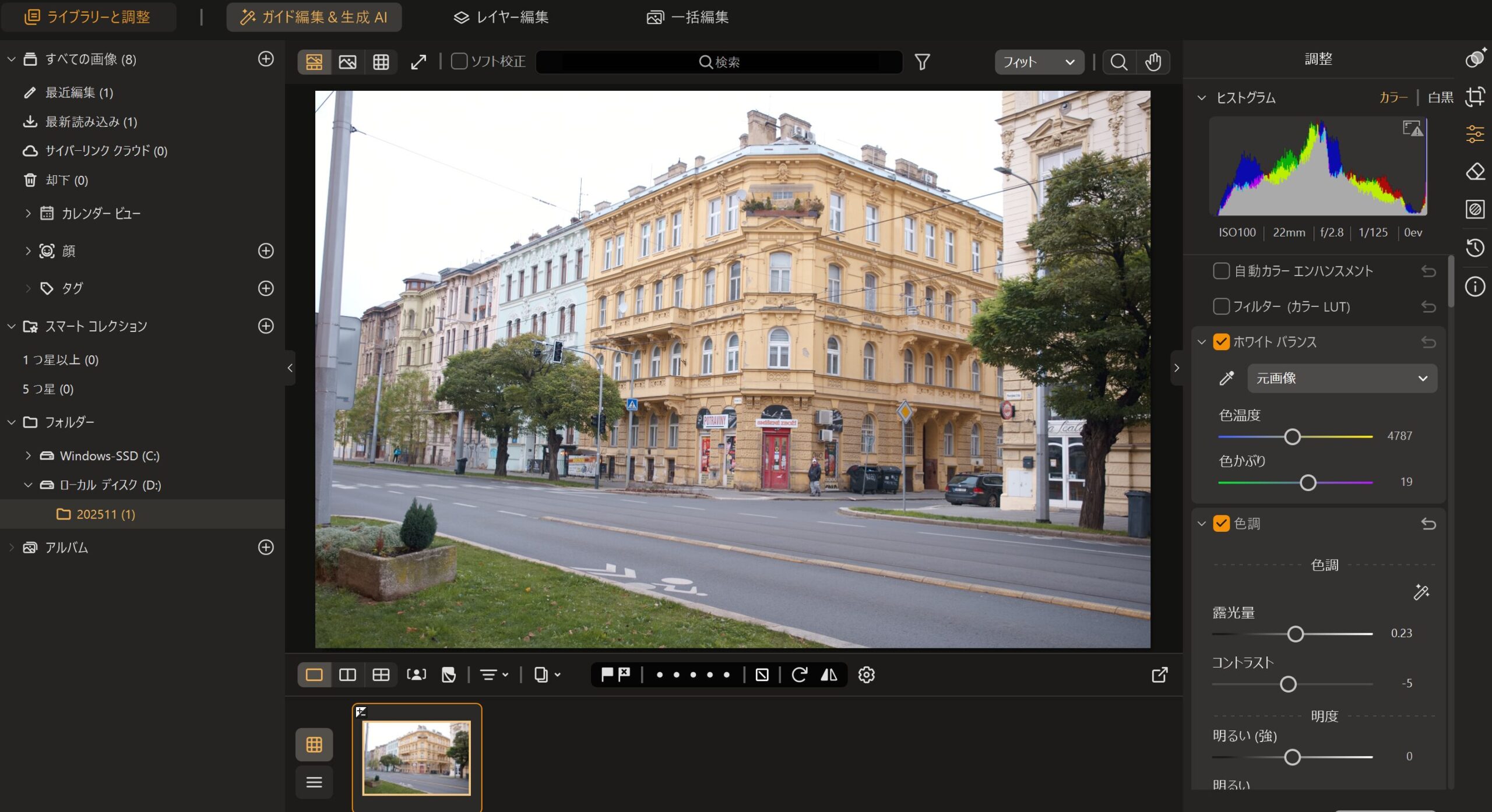This screenshot has width=1492, height=812.
Task: Open the crop and rotate tool
Action: pyautogui.click(x=1475, y=97)
